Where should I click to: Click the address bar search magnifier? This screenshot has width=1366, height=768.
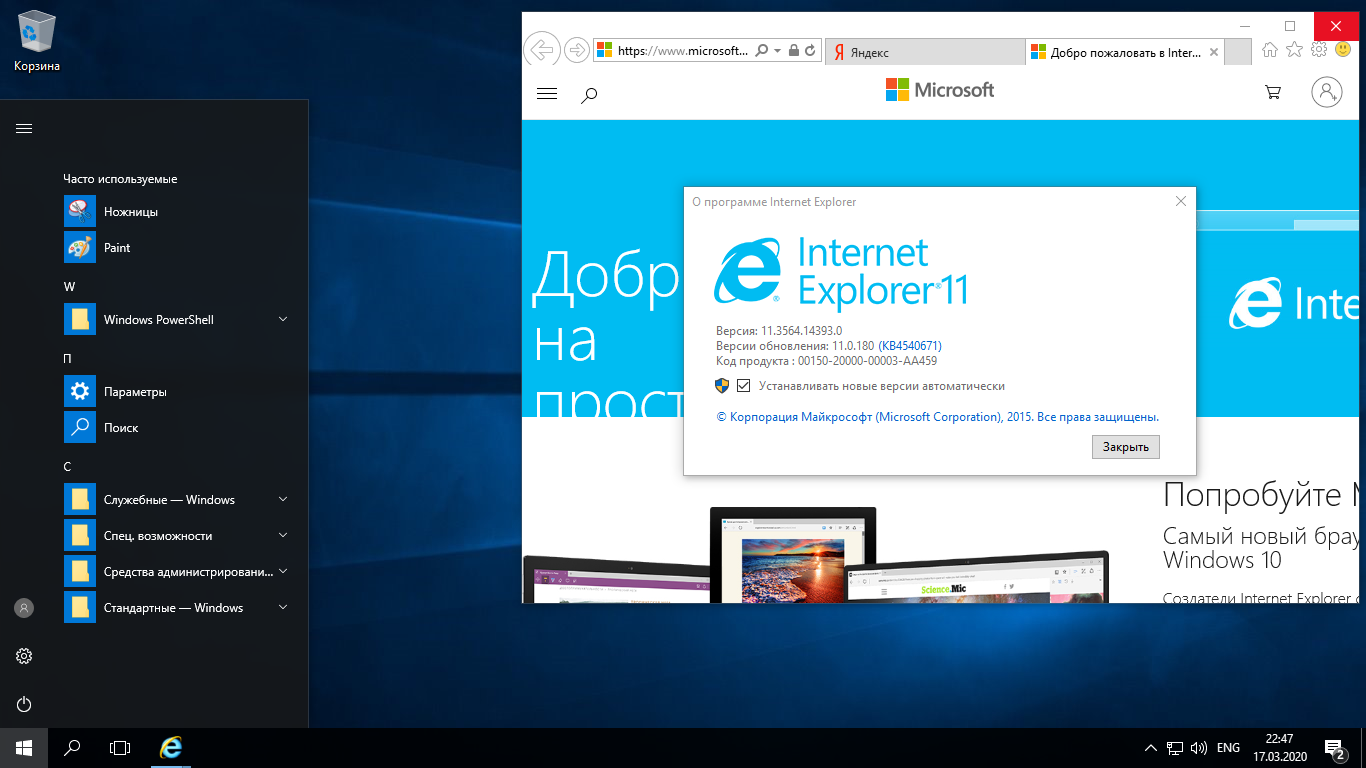(762, 51)
